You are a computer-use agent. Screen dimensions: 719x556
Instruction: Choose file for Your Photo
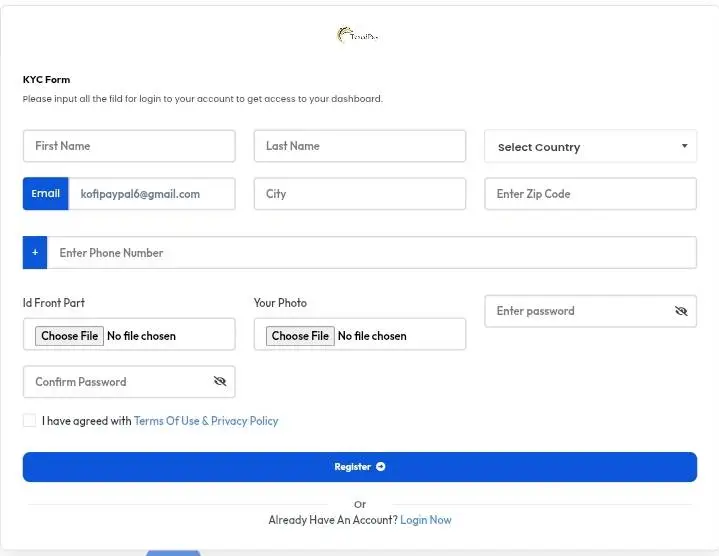point(300,336)
